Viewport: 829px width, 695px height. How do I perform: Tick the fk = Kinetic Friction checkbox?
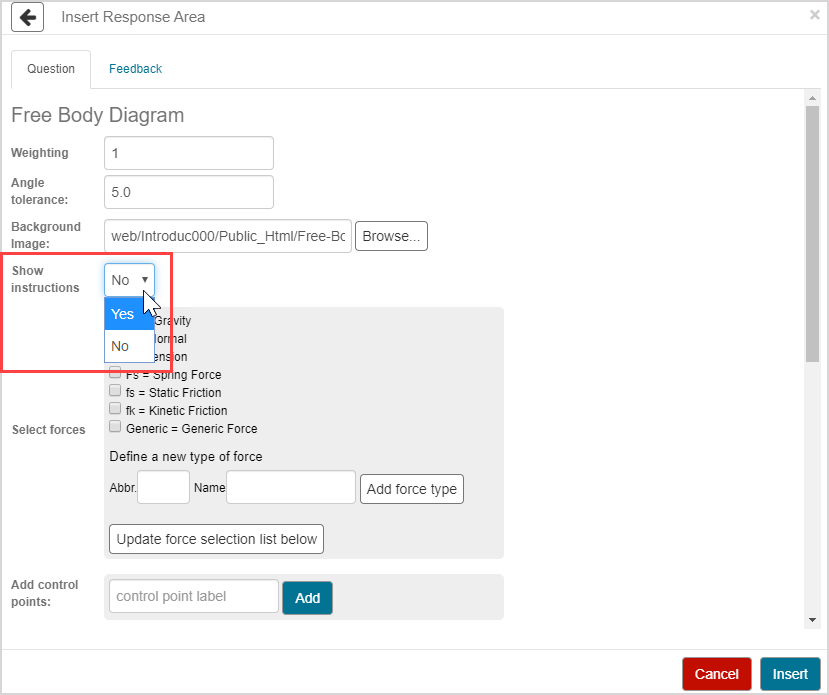point(115,409)
